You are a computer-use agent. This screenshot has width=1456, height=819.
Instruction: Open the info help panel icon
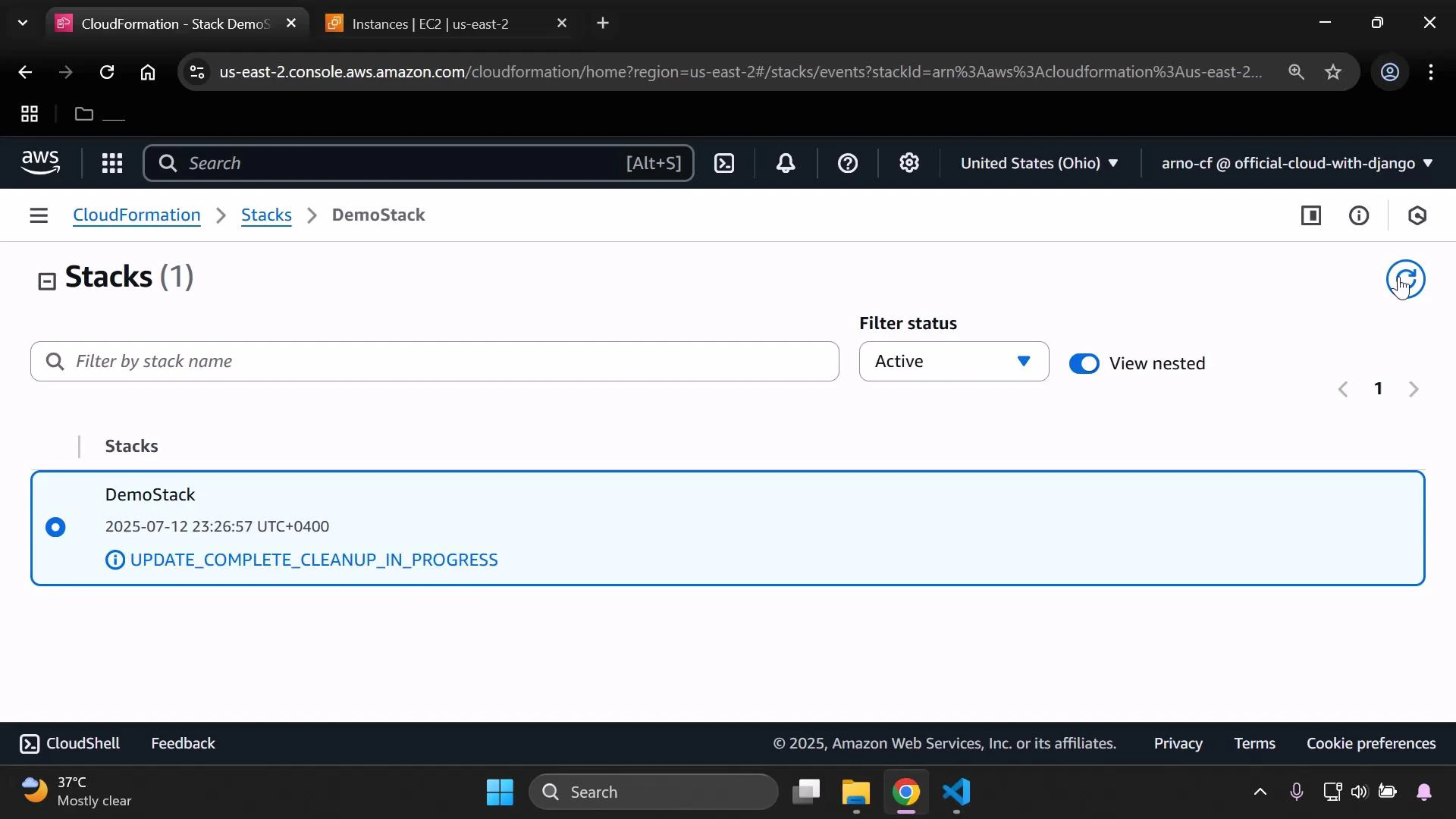[1359, 215]
